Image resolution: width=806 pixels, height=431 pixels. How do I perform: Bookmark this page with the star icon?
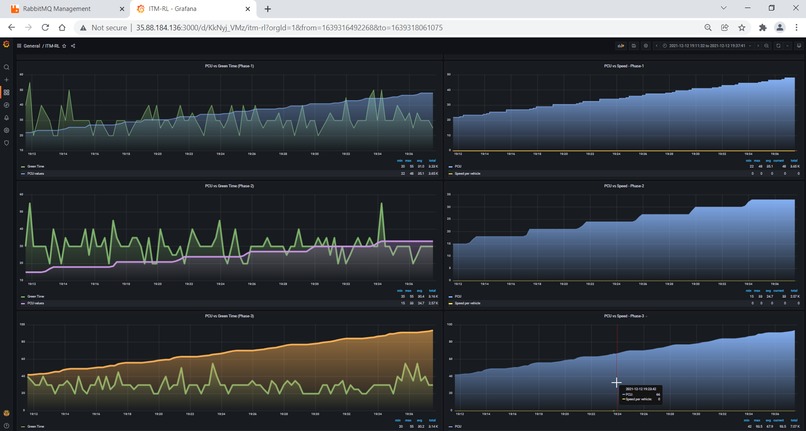[742, 28]
